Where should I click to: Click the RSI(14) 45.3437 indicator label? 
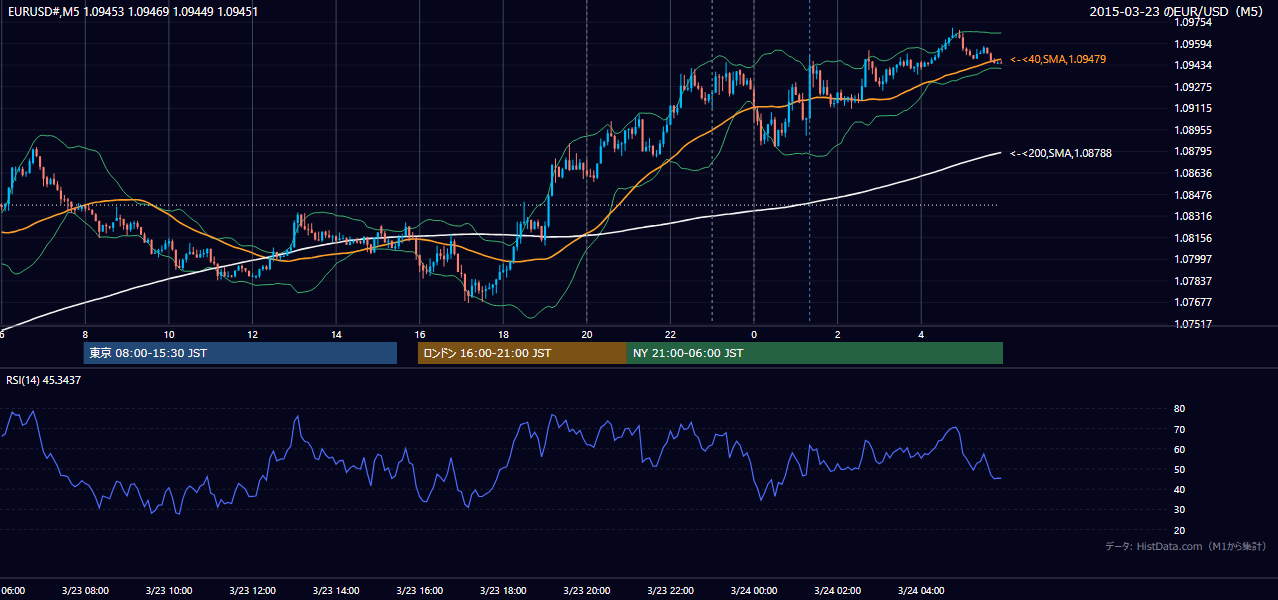44,380
